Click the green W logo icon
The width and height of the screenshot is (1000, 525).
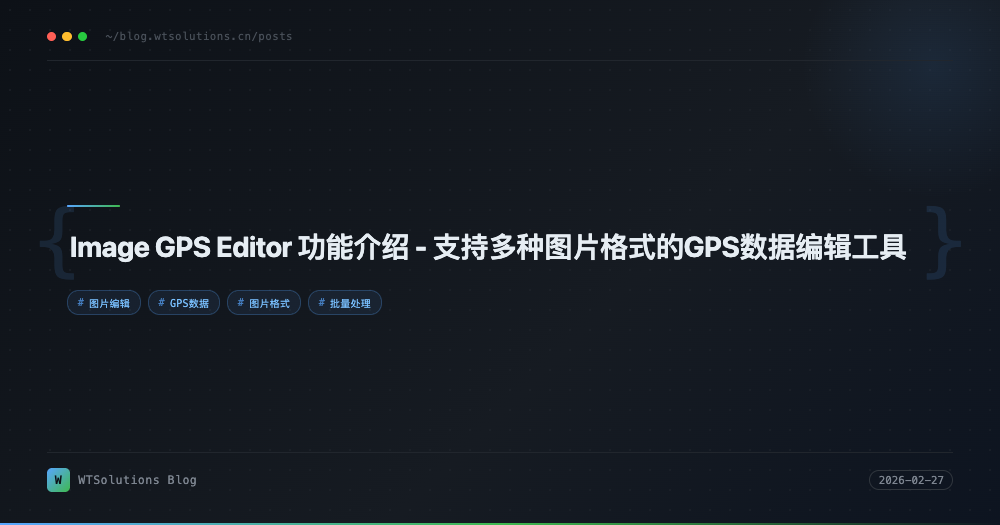click(59, 480)
